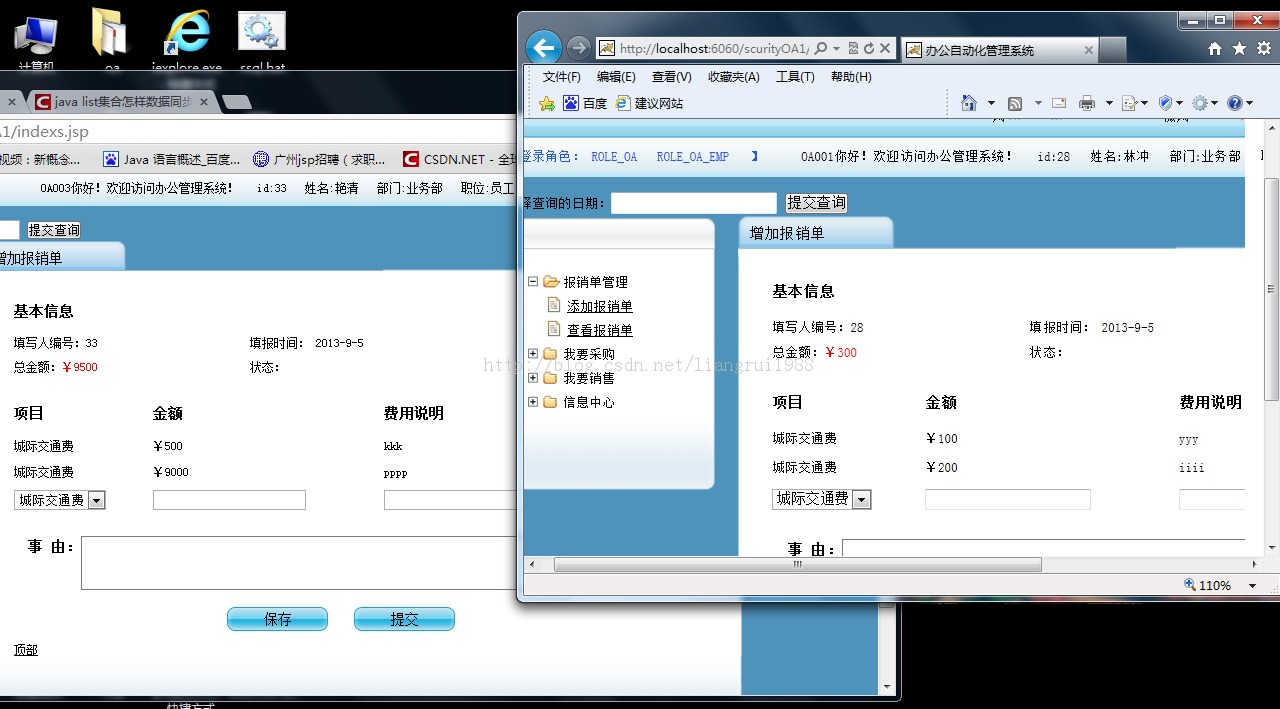Open the 百度 favorites bar shortcut
The width and height of the screenshot is (1280, 709).
point(586,103)
